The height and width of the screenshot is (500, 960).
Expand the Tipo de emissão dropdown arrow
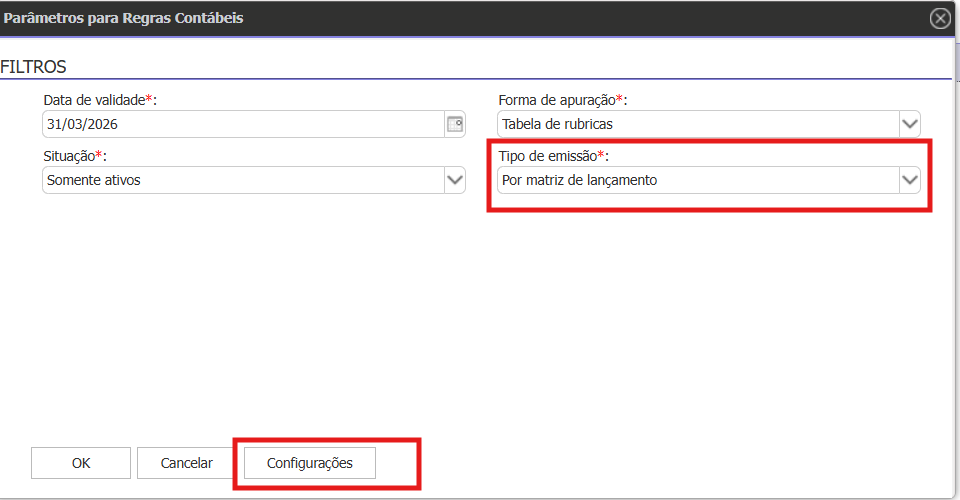(909, 180)
